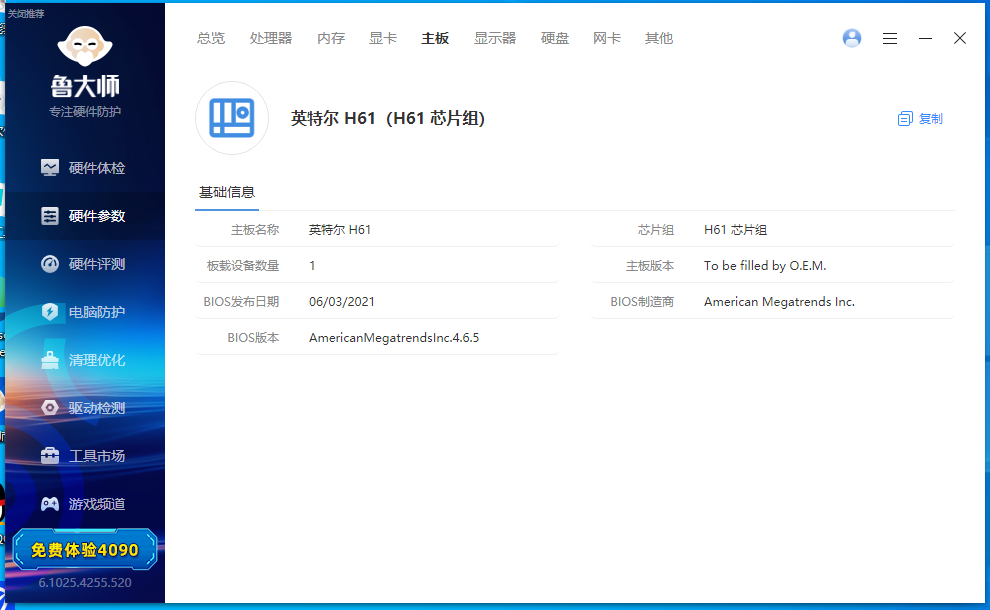990x610 pixels.
Task: Click the 免费体验4090 banner button
Action: [85, 550]
